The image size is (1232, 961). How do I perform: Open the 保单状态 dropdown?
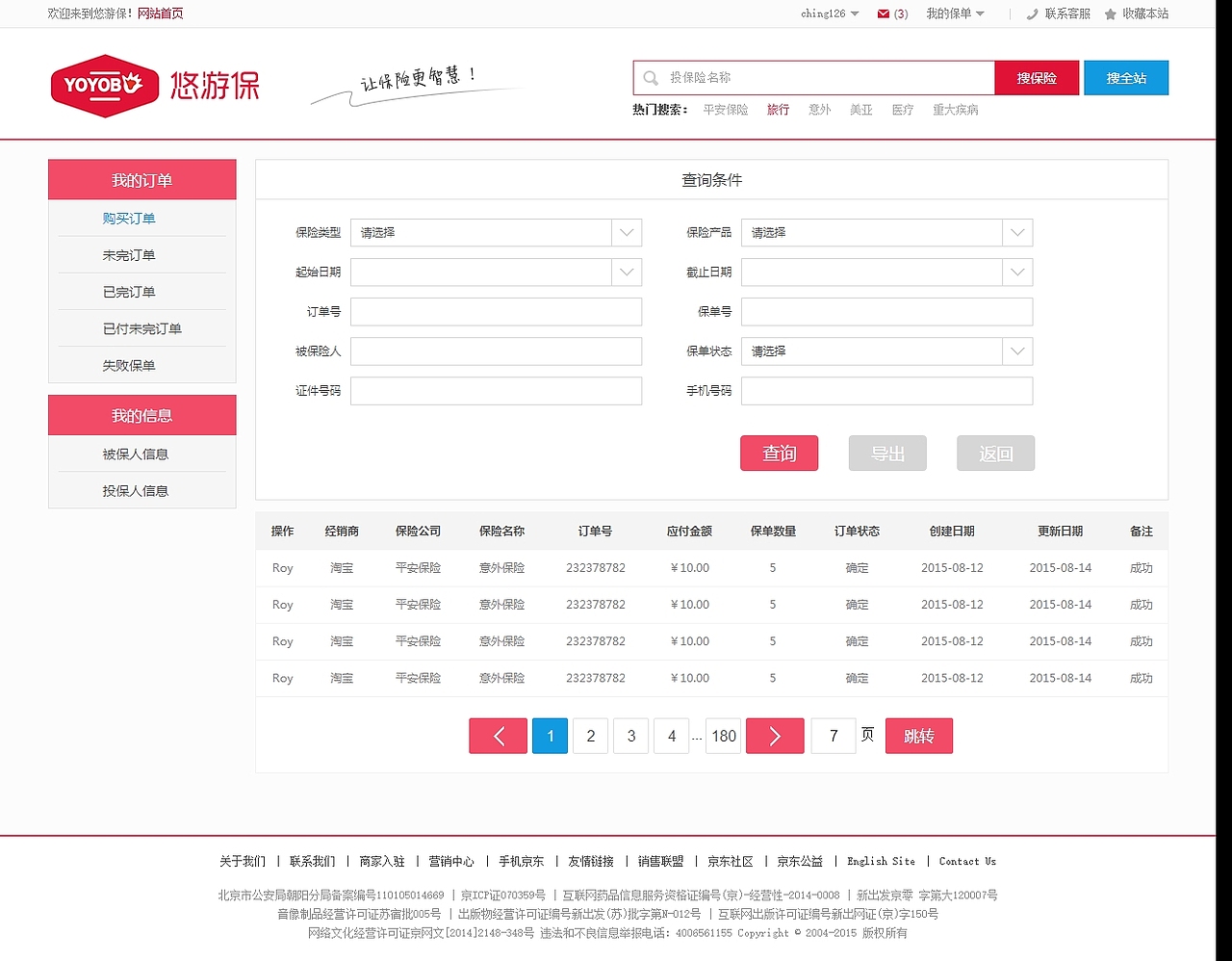pos(1017,351)
